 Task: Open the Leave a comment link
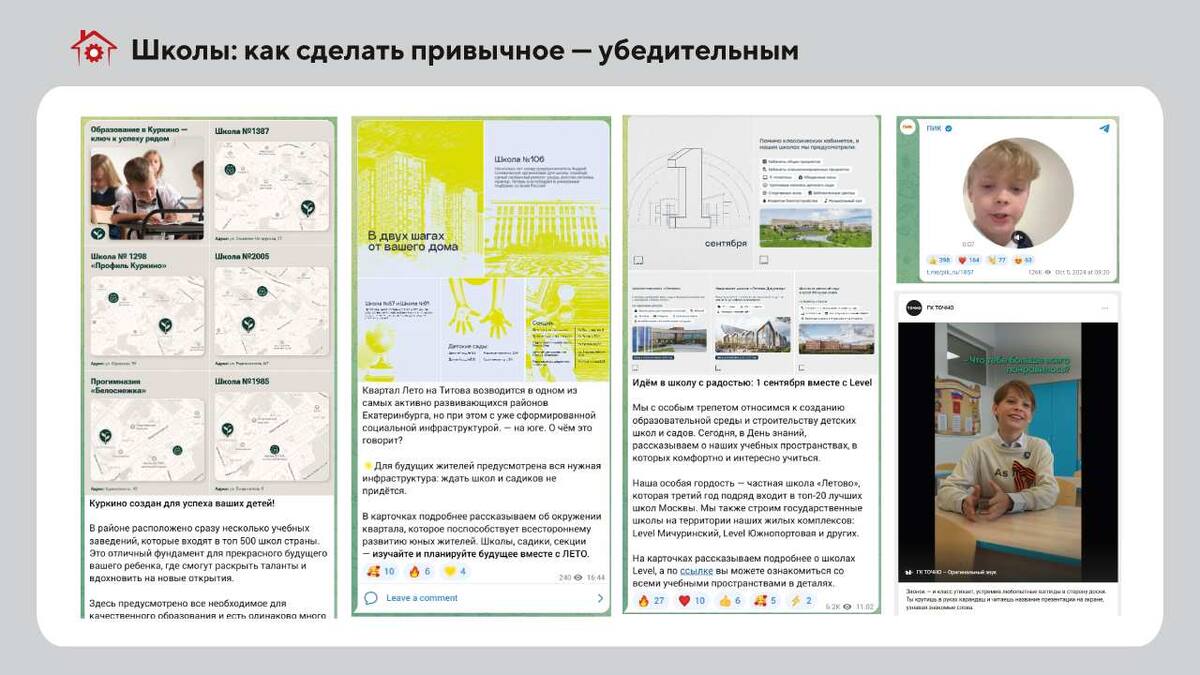(422, 598)
